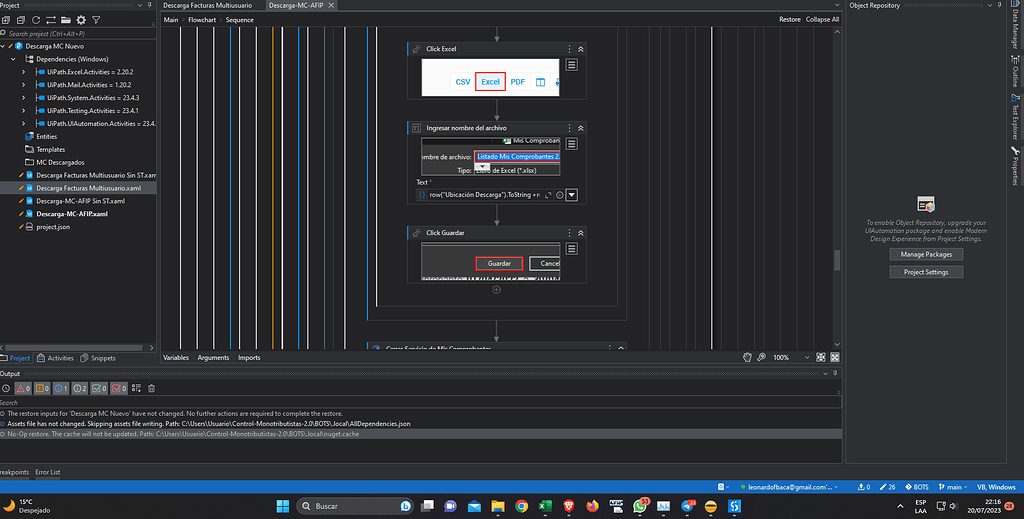The image size is (1024, 519).
Task: Click the Manage Packages button
Action: [925, 254]
